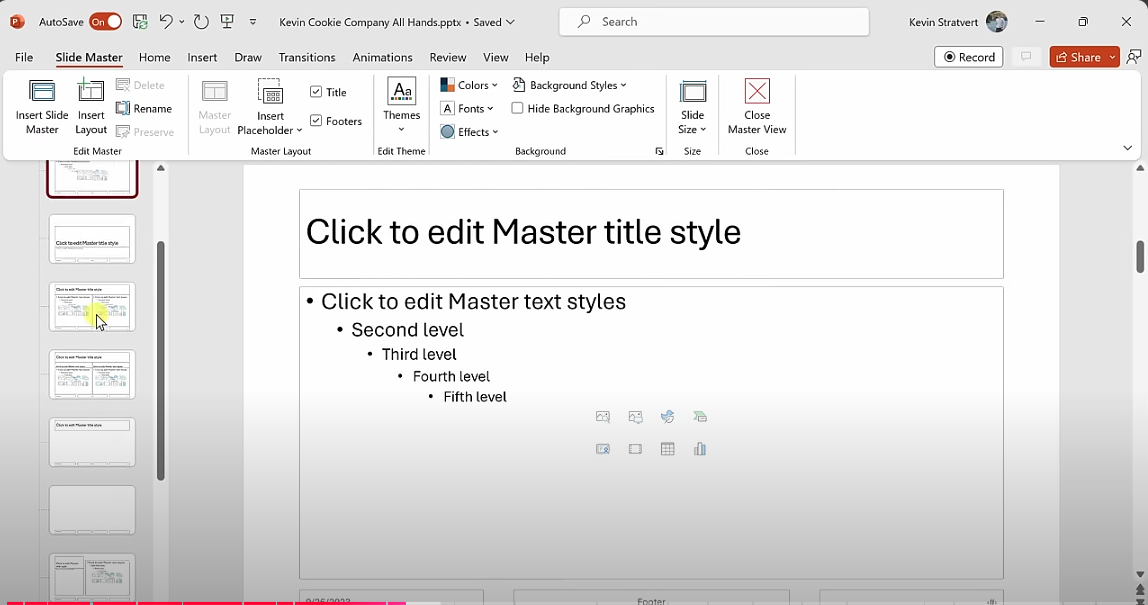Click the Insert Slide Master icon

coord(42,92)
